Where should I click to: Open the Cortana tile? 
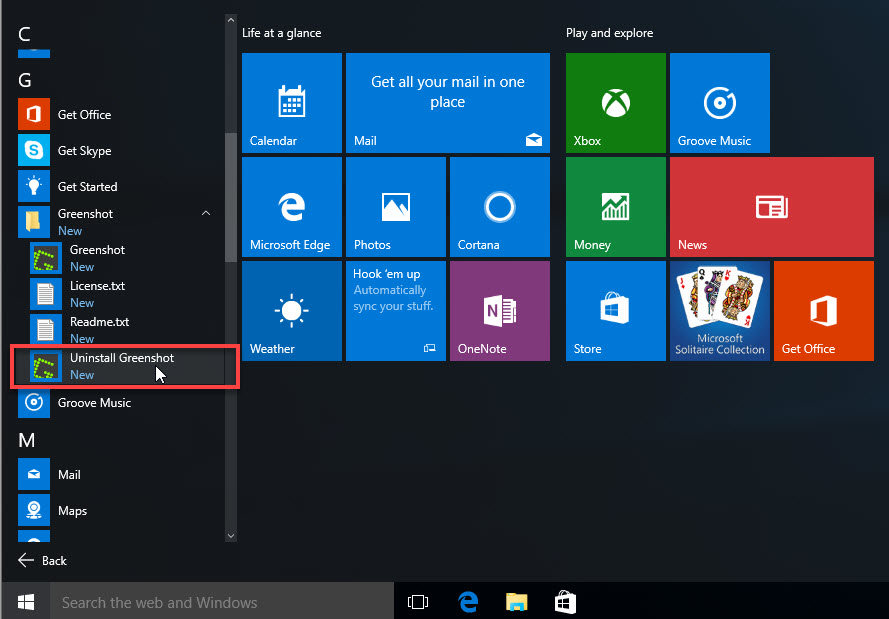[x=499, y=207]
